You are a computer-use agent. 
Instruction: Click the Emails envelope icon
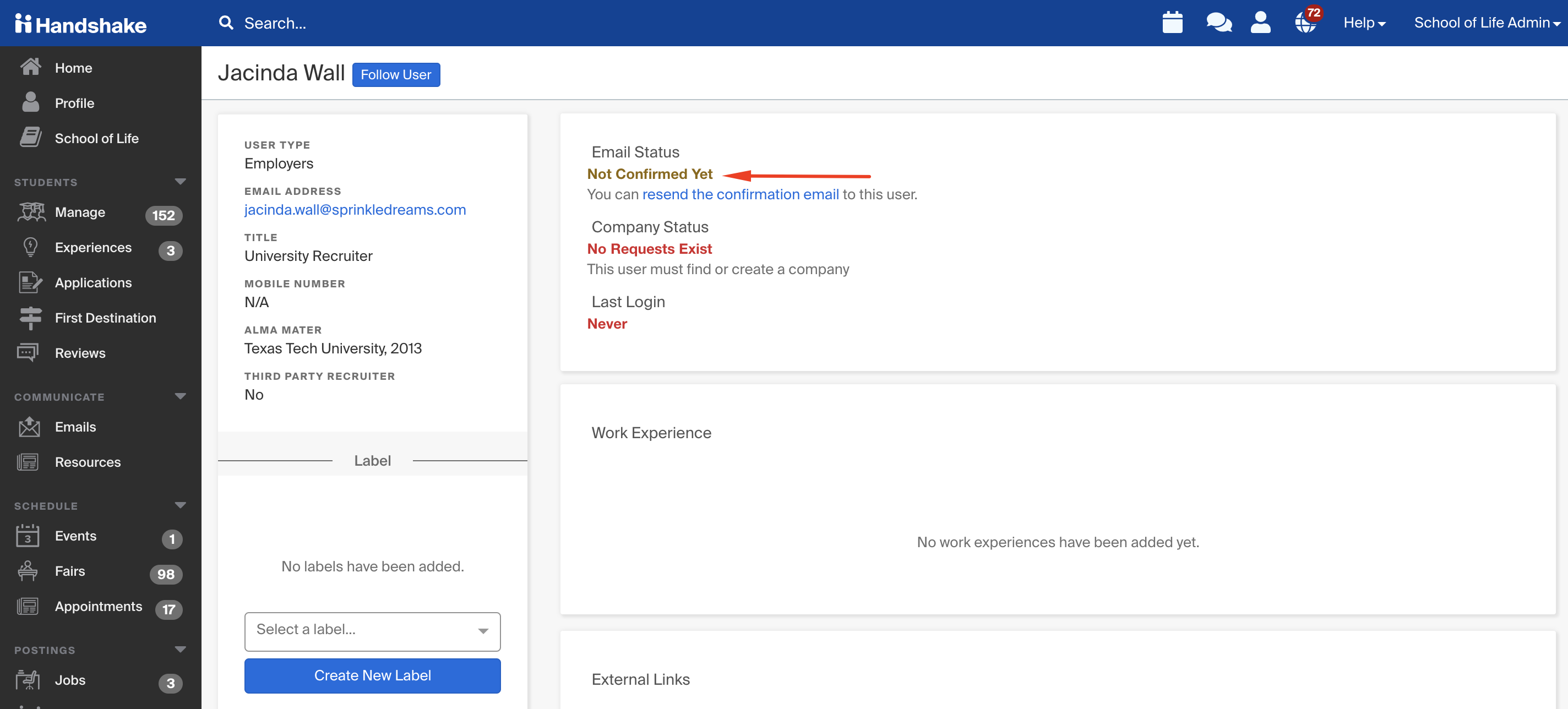29,427
